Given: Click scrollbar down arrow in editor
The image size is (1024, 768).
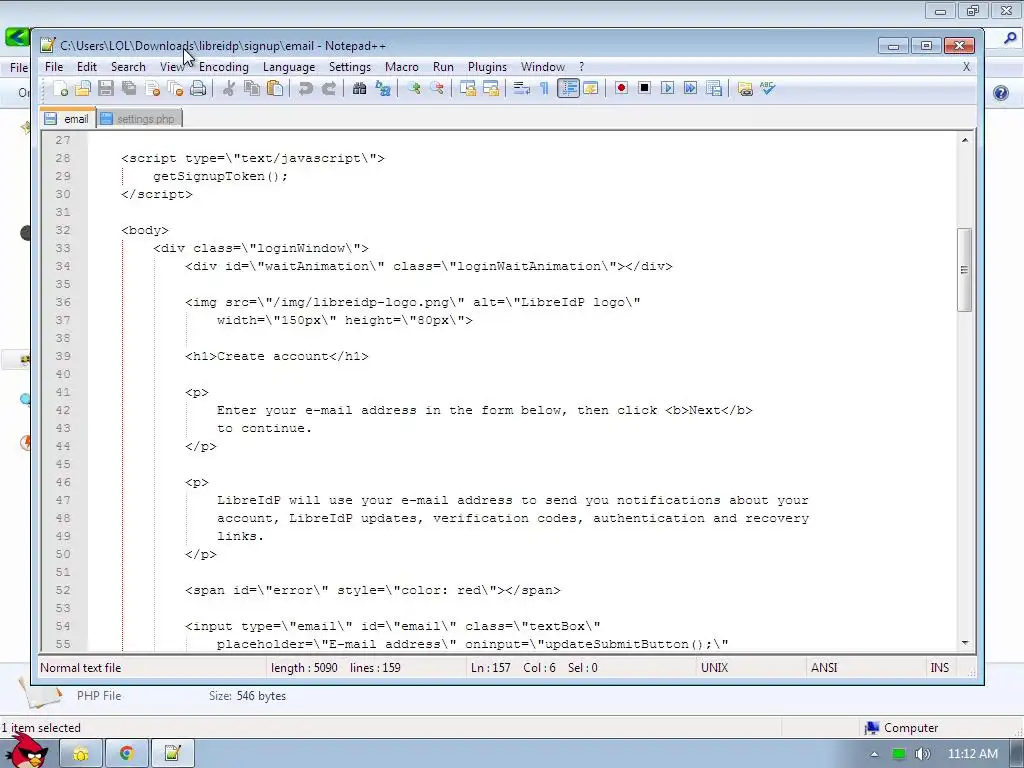Looking at the screenshot, I should (965, 643).
